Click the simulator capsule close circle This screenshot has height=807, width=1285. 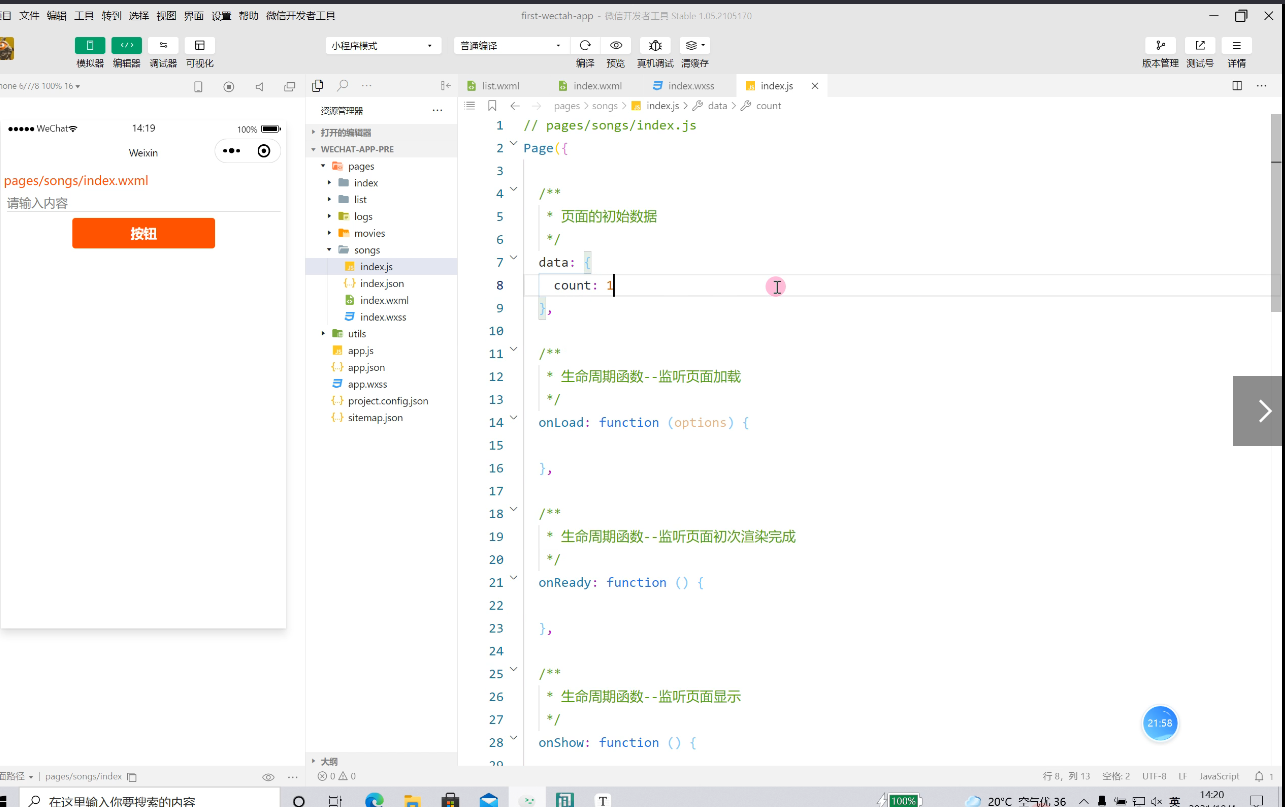pyautogui.click(x=264, y=151)
